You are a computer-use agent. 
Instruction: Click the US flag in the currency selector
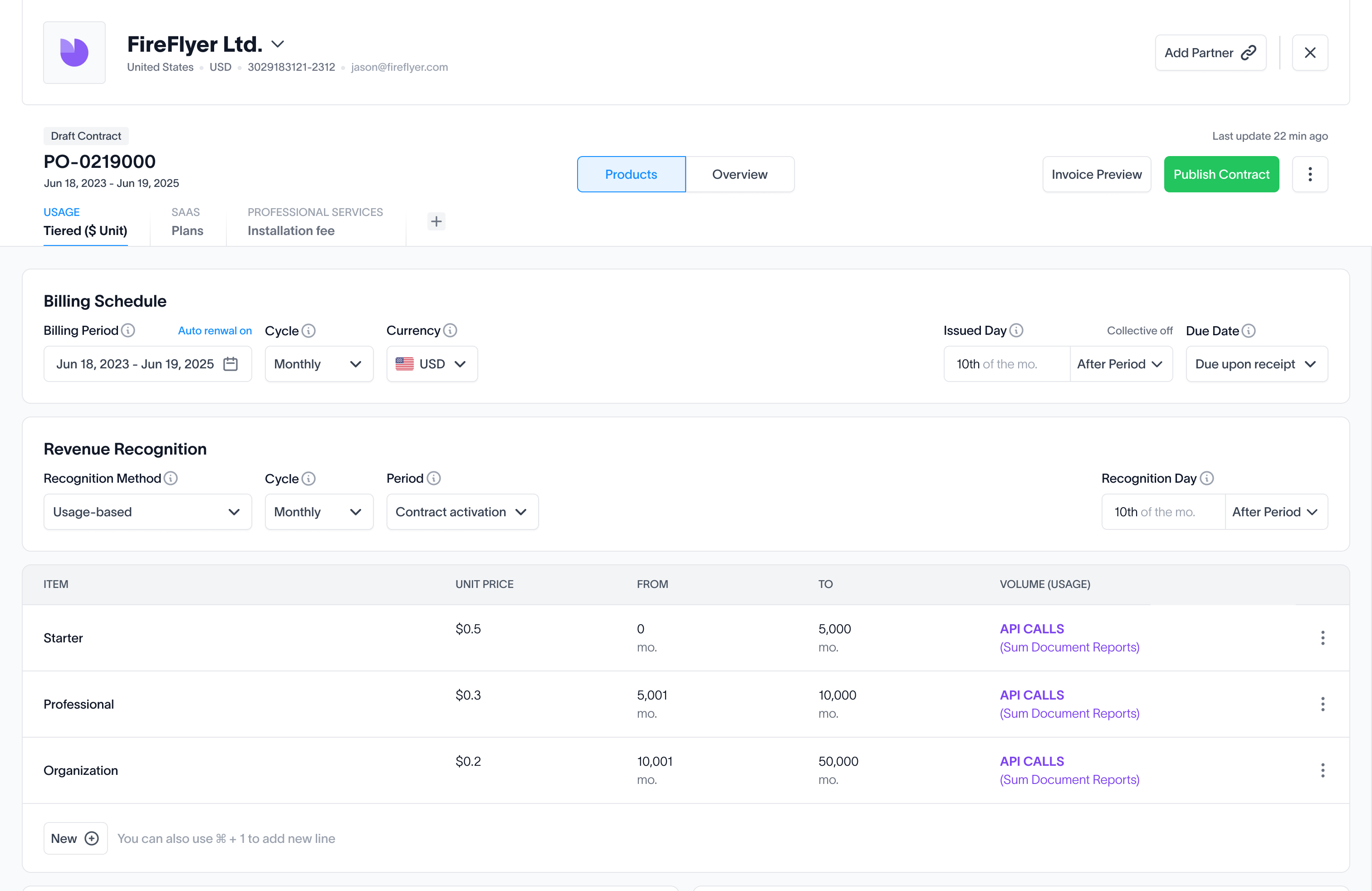(405, 364)
